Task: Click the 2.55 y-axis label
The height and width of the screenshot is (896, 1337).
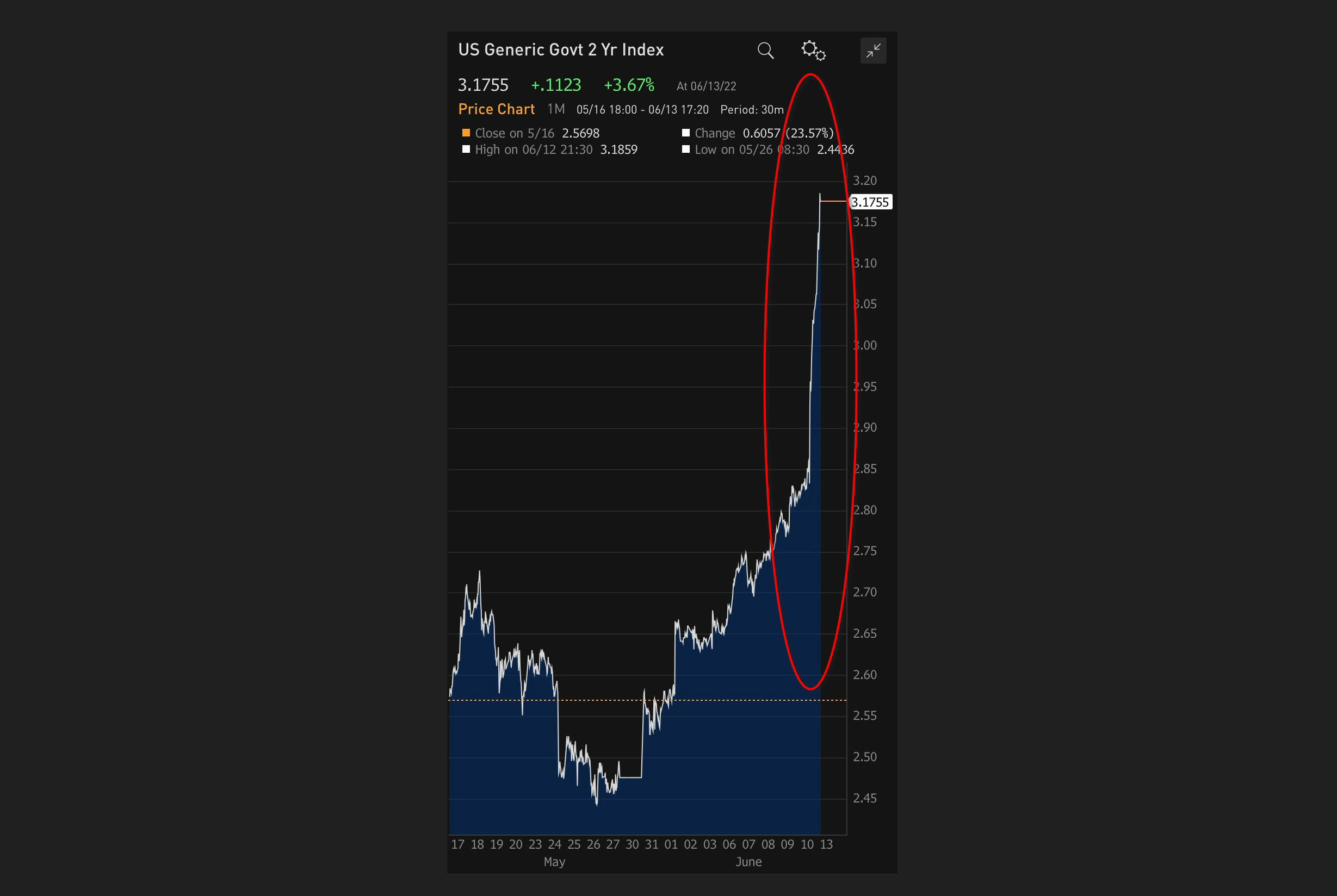Action: [x=864, y=715]
